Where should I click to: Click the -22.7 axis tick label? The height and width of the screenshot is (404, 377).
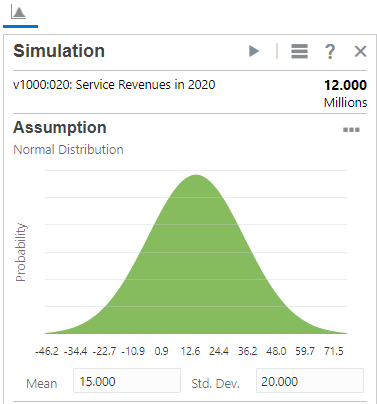coord(104,351)
